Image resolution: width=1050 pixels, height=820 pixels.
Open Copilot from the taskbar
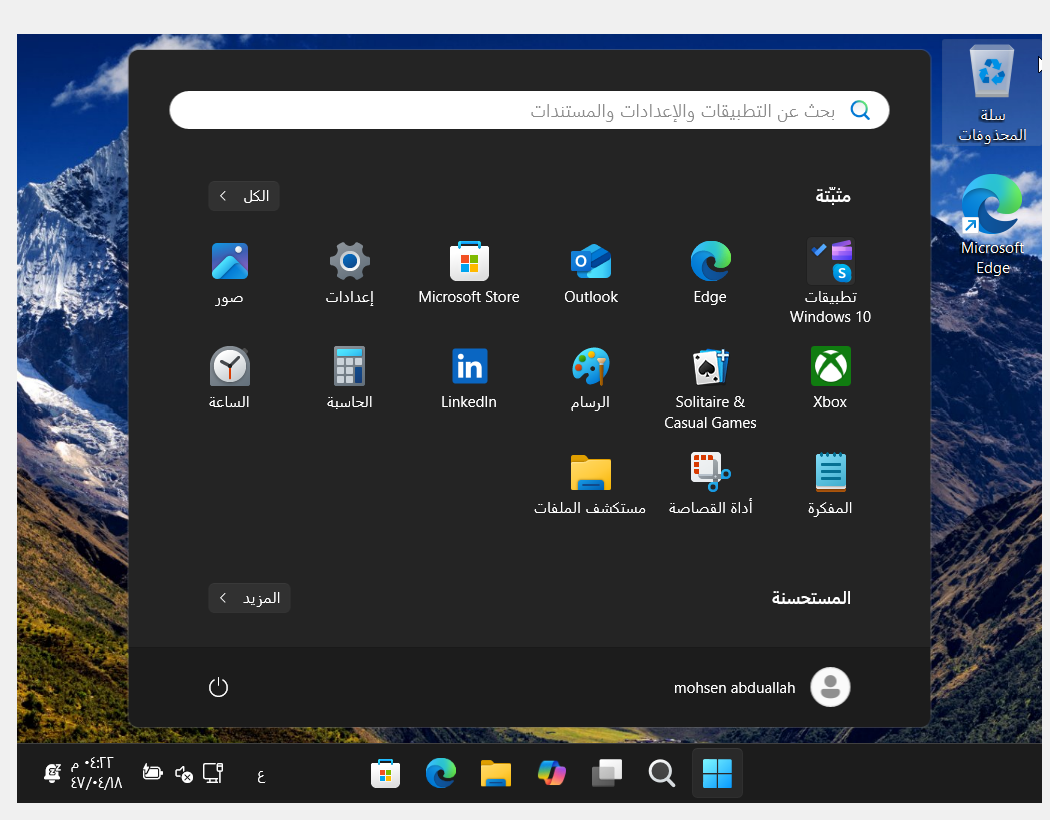tap(551, 773)
